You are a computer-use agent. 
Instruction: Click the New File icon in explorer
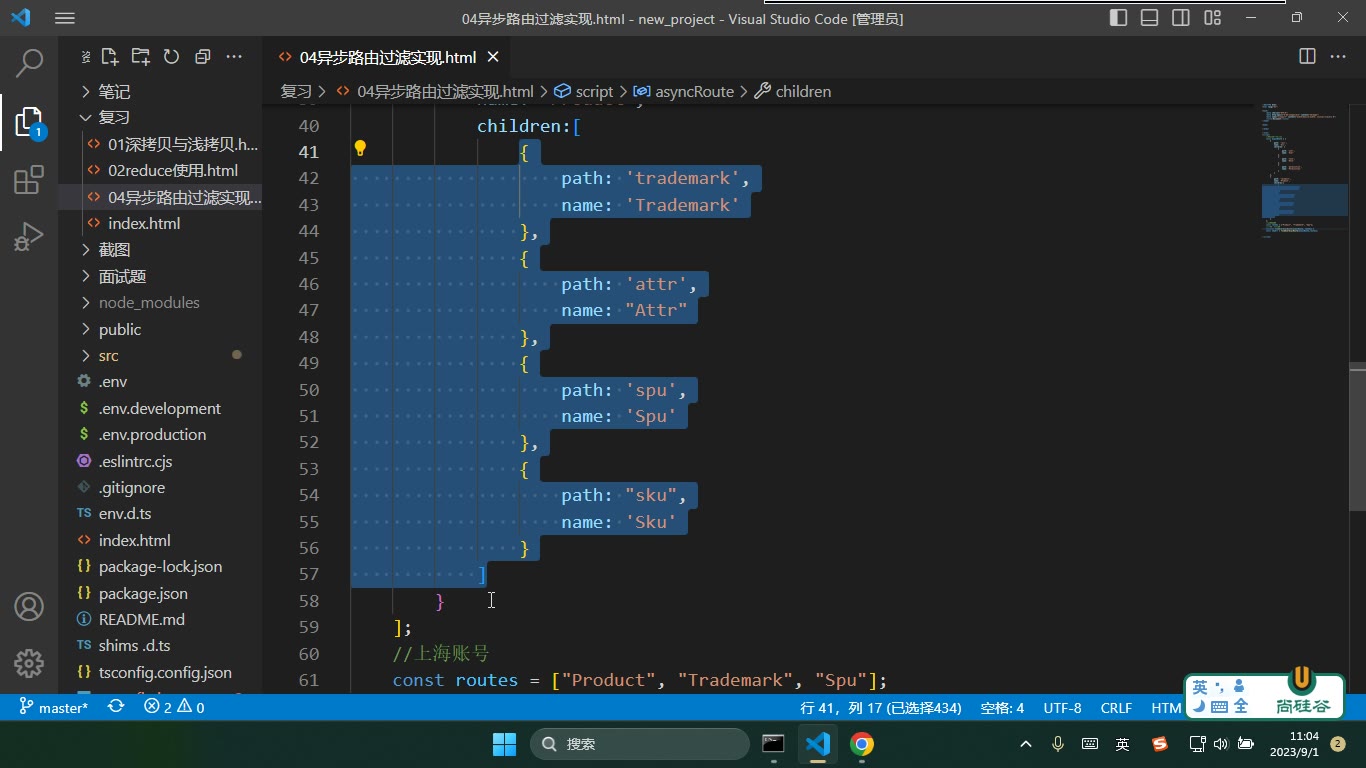[110, 57]
